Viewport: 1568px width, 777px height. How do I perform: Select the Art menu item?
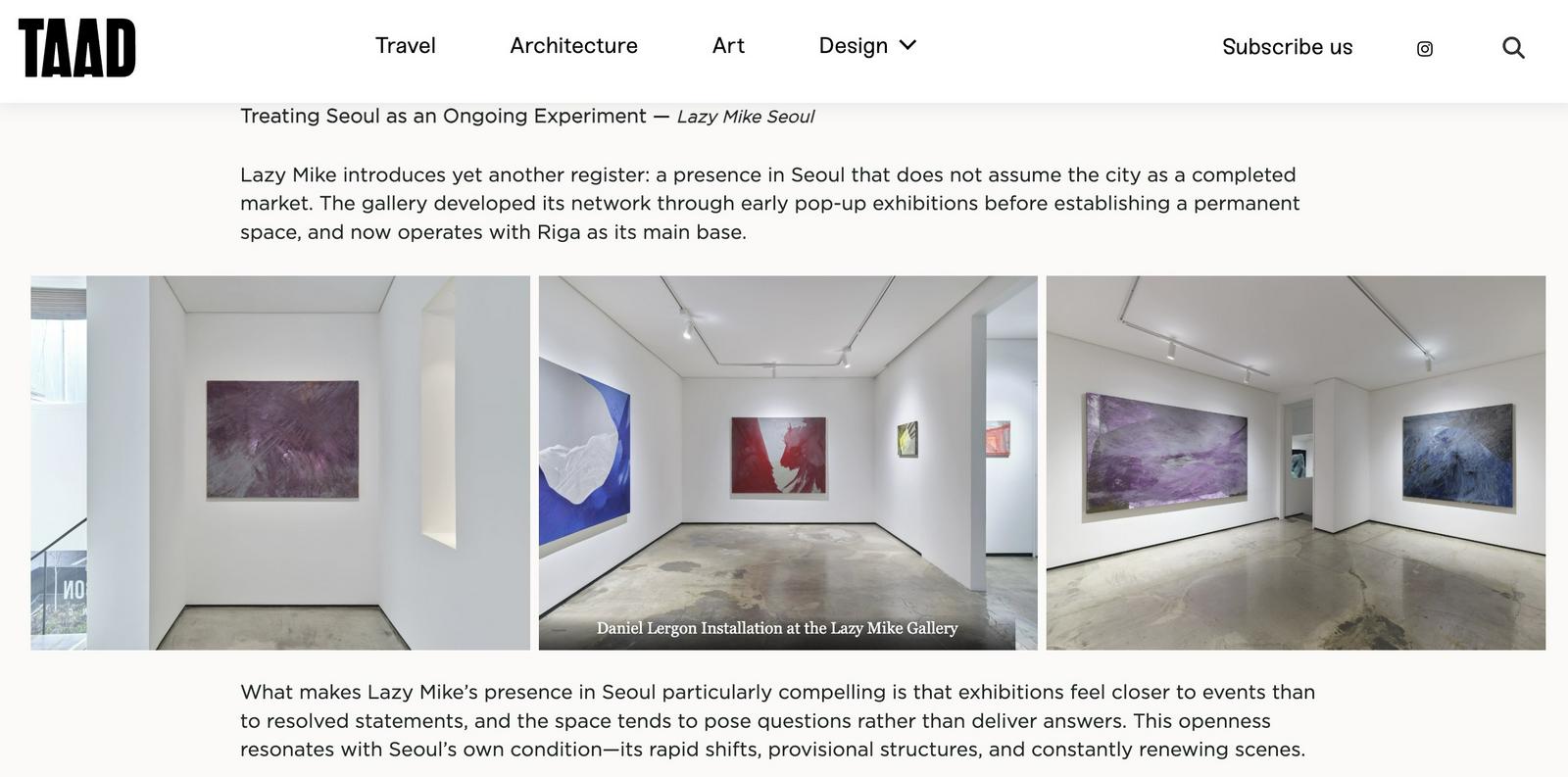(728, 46)
